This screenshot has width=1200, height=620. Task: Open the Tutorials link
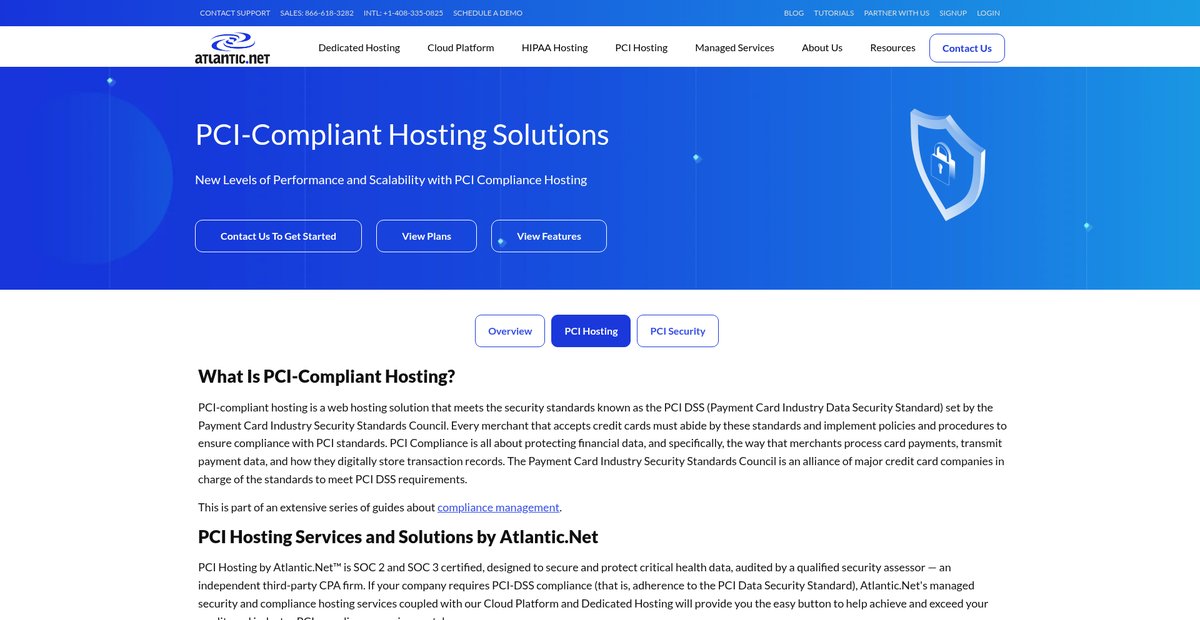pos(834,13)
